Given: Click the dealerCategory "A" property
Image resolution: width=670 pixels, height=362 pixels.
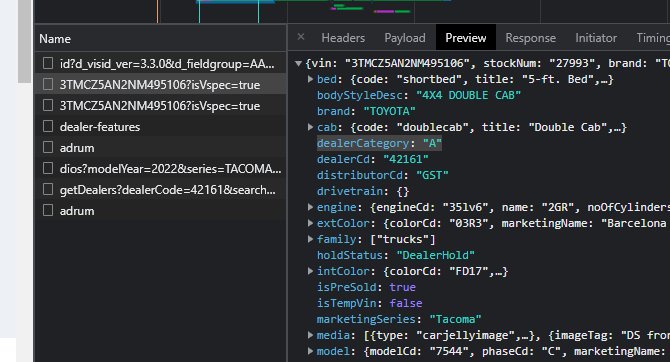Looking at the screenshot, I should click(x=379, y=143).
